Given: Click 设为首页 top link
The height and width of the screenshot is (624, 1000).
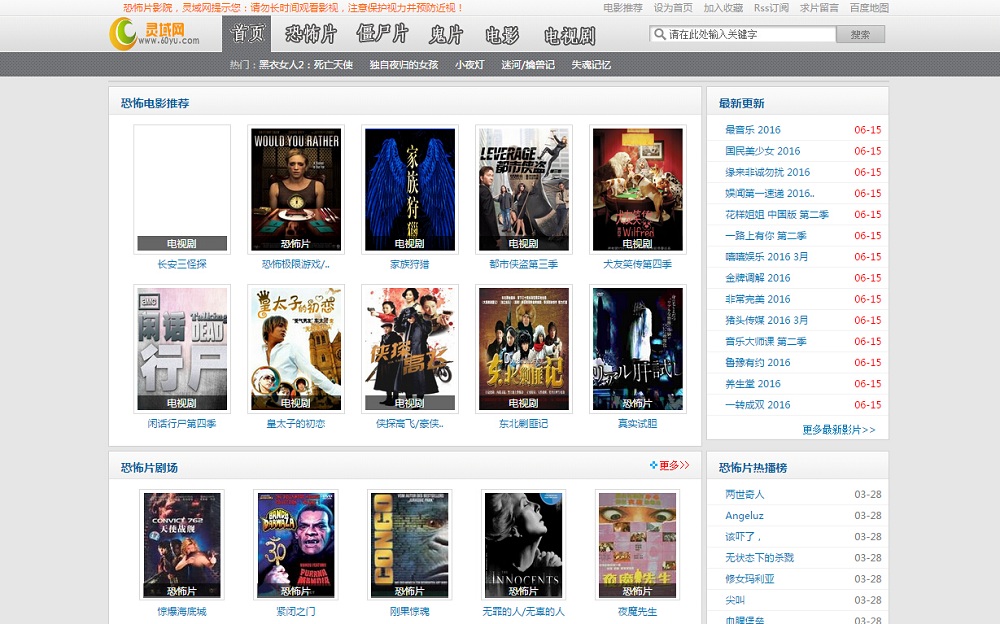Looking at the screenshot, I should [x=673, y=8].
